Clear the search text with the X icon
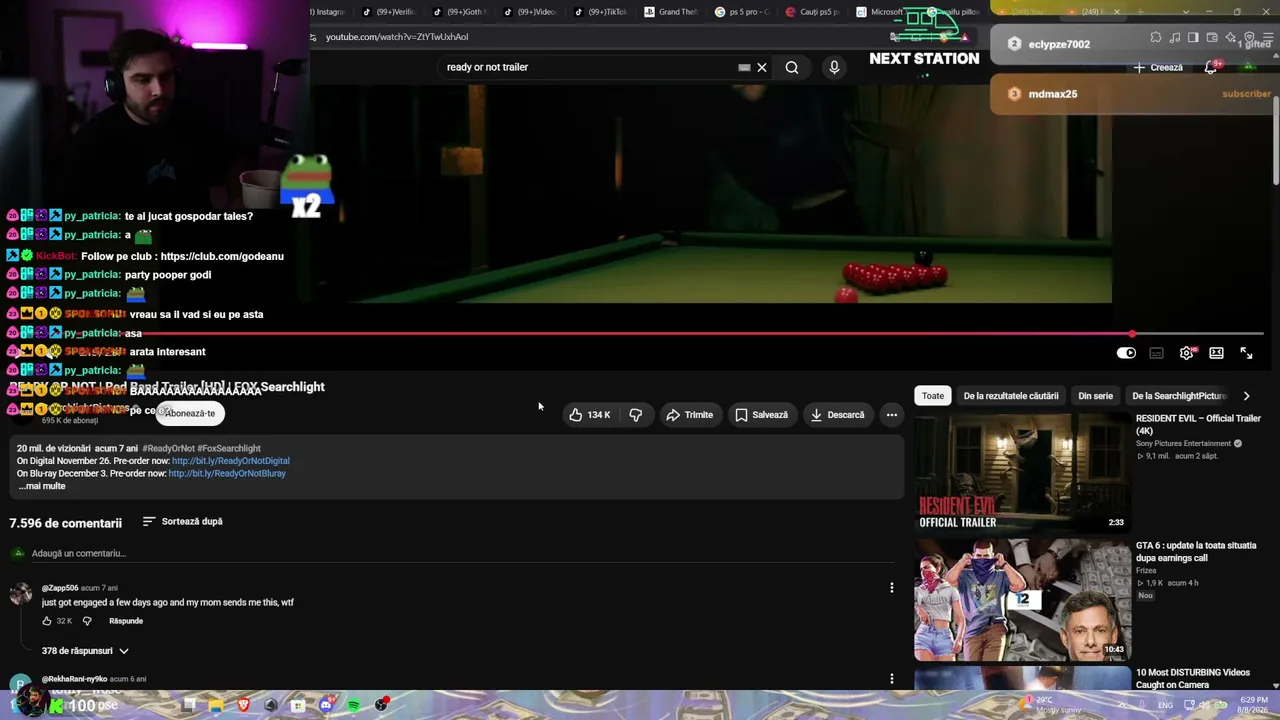 pyautogui.click(x=762, y=67)
